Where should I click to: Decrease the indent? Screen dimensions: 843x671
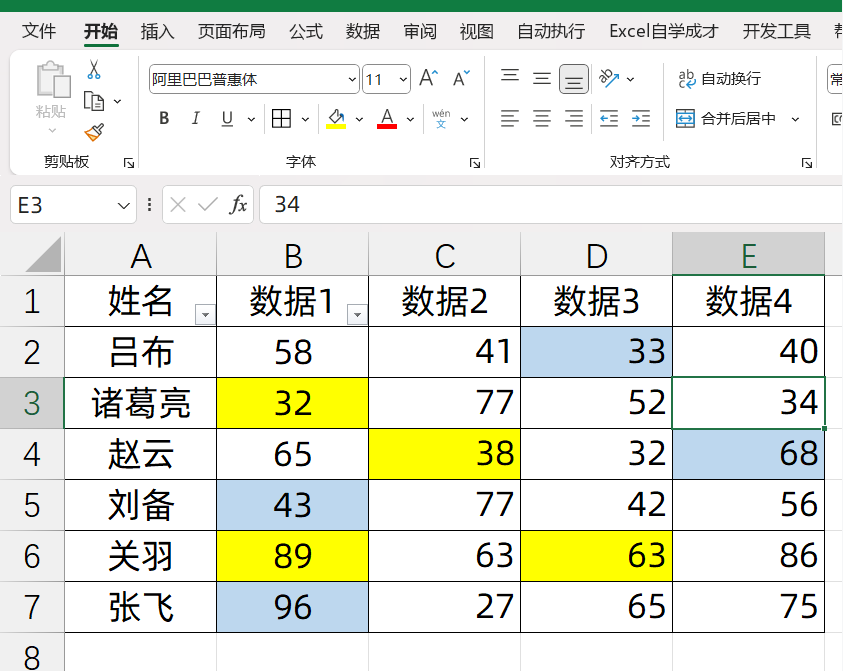pyautogui.click(x=609, y=118)
